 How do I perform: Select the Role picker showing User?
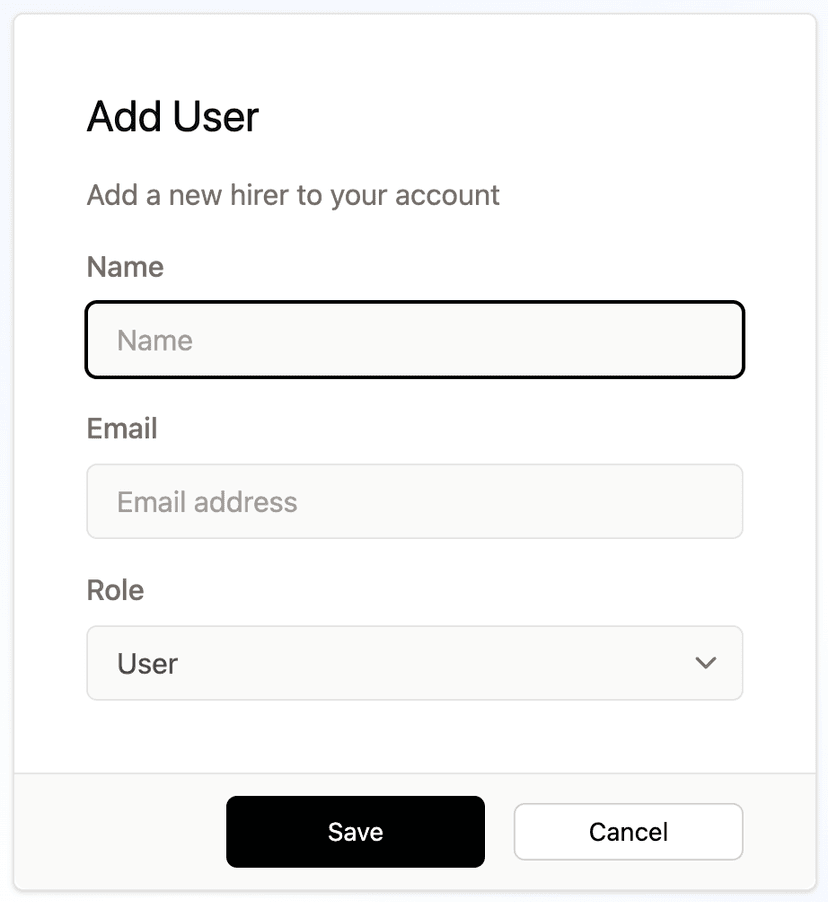(415, 663)
